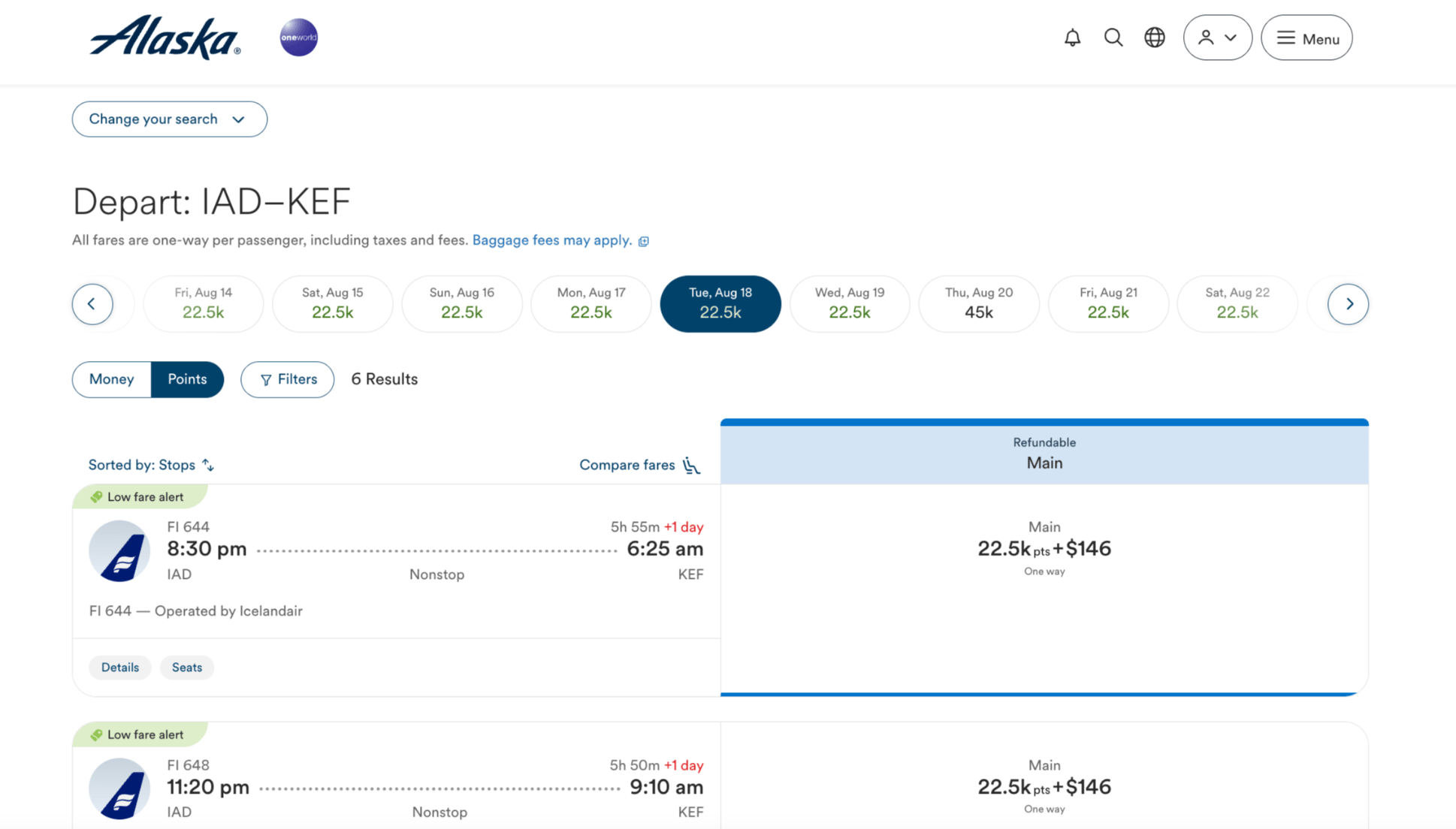Select the Thu, Aug 20 45k date

[979, 304]
